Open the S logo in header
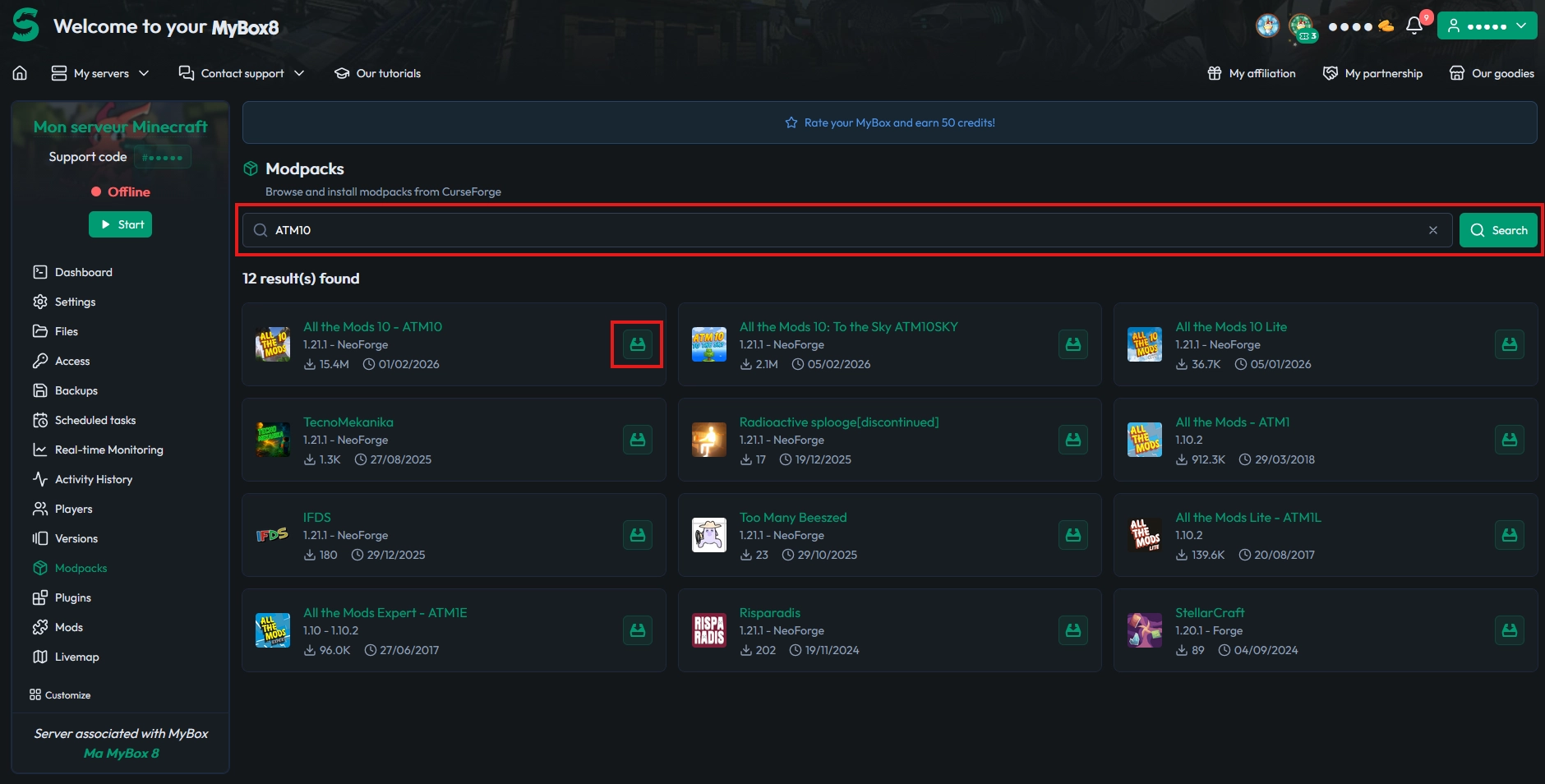The image size is (1545, 784). click(x=25, y=25)
